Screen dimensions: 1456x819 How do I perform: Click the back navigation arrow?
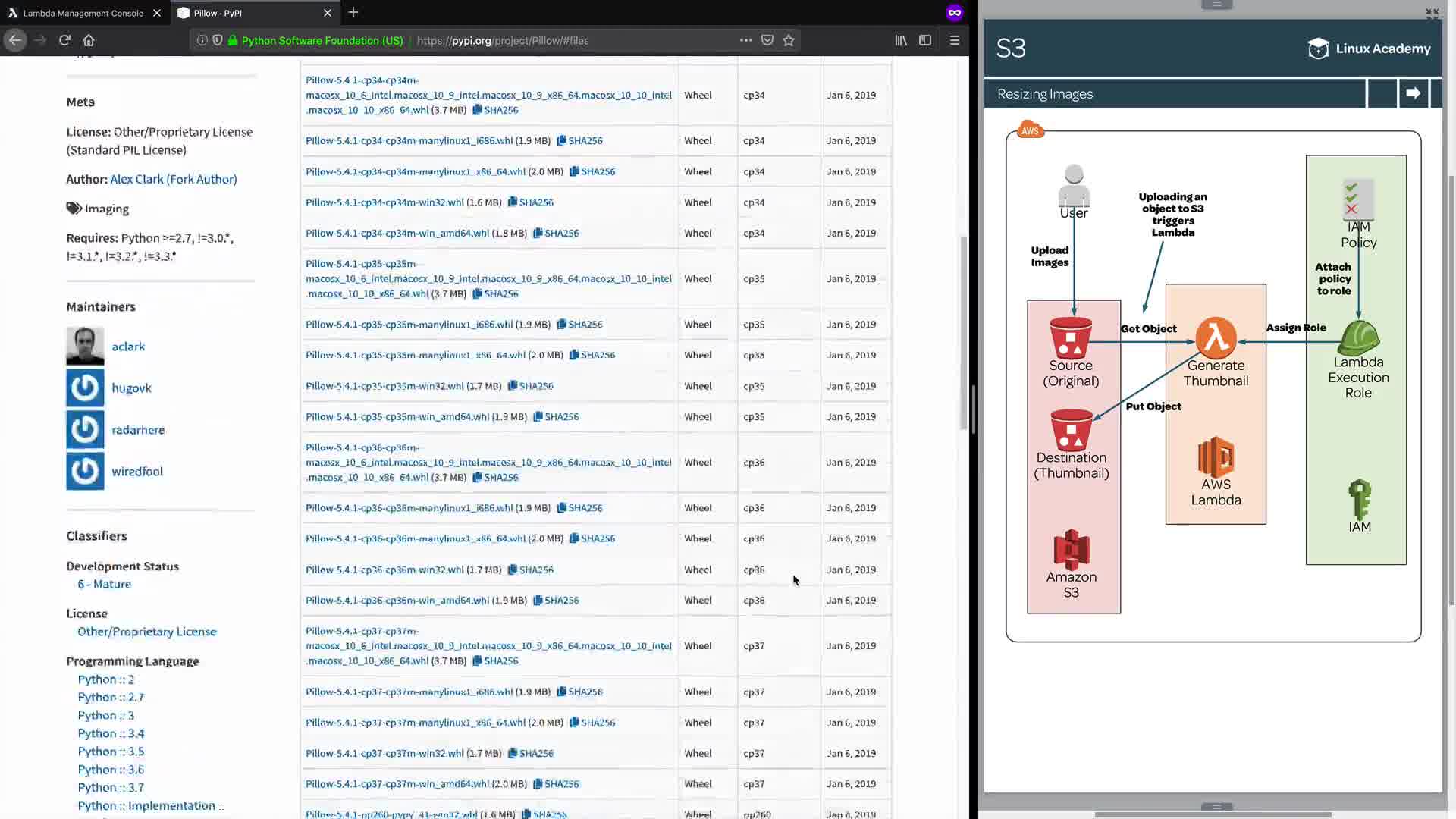click(x=15, y=40)
